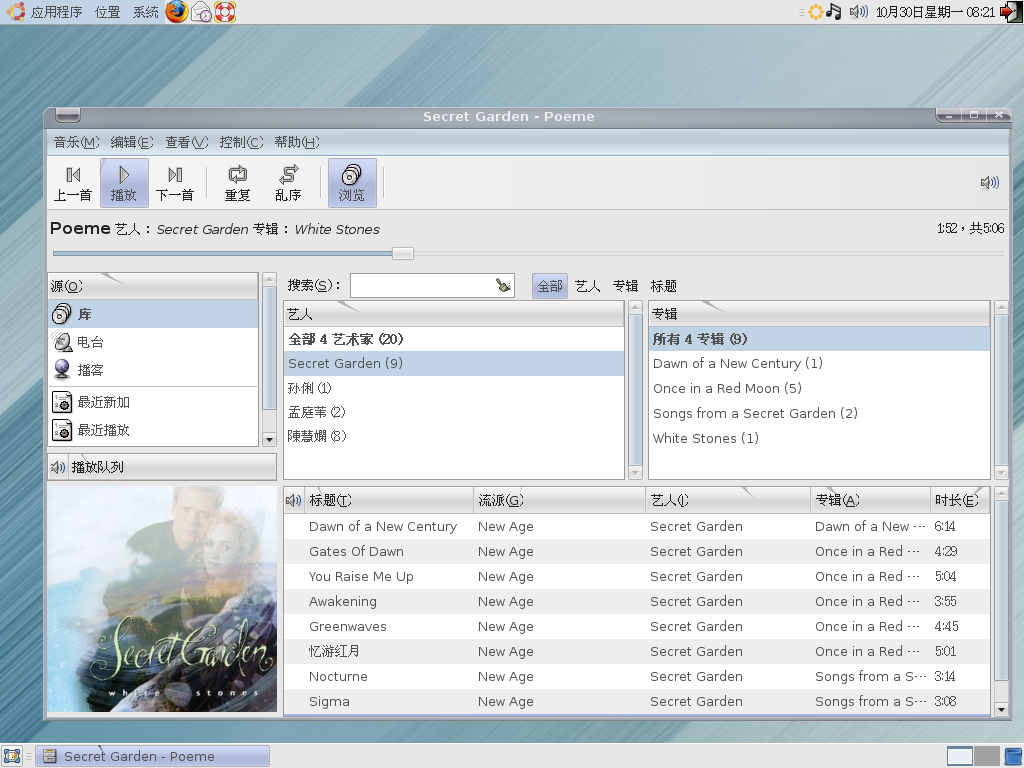Select artist 孟庭苇 (2)
Screen dimensions: 1024x768
[x=454, y=412]
